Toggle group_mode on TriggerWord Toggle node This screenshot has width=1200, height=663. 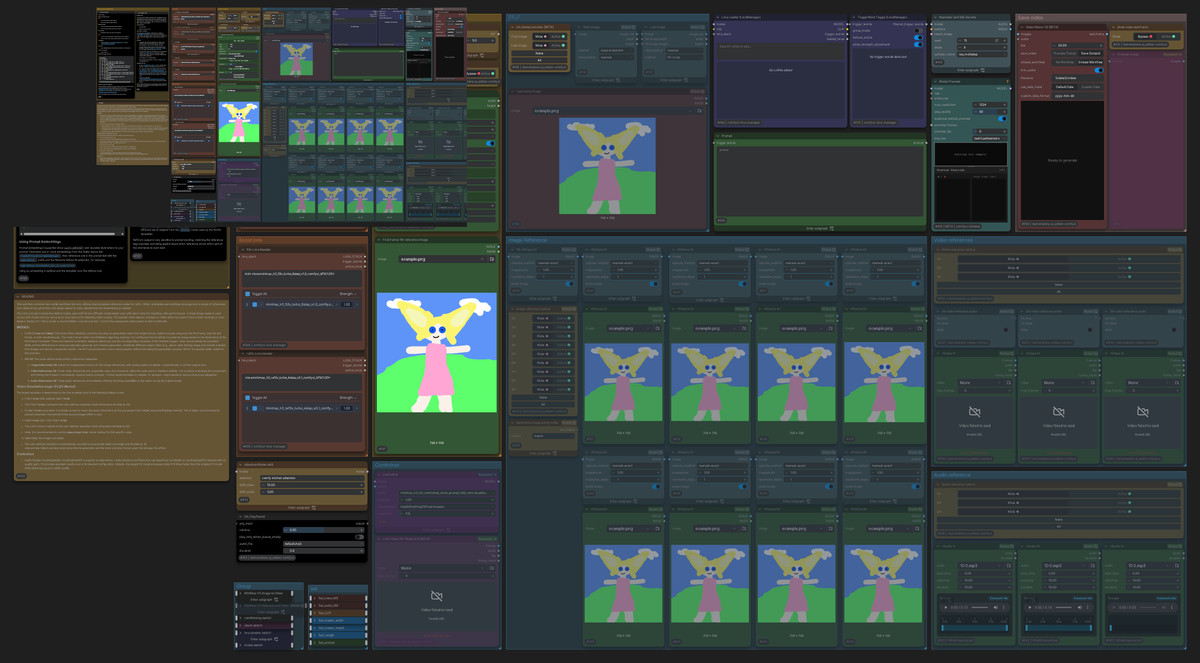tap(918, 31)
